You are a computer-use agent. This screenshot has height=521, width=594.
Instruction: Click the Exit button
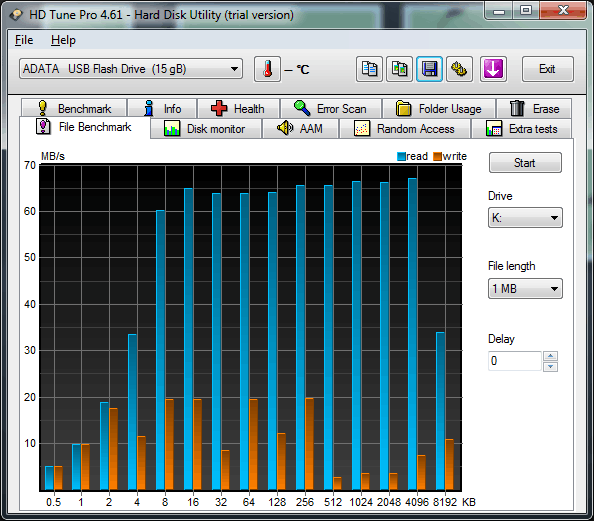pyautogui.click(x=547, y=69)
